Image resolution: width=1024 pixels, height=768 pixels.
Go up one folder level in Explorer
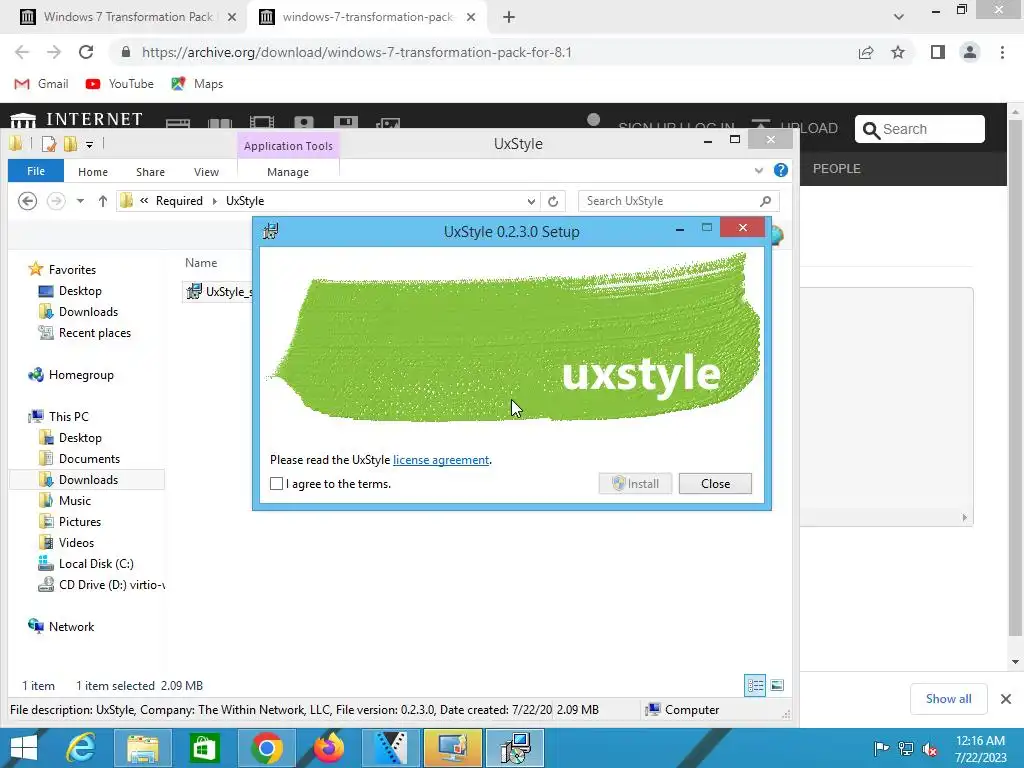tap(103, 201)
